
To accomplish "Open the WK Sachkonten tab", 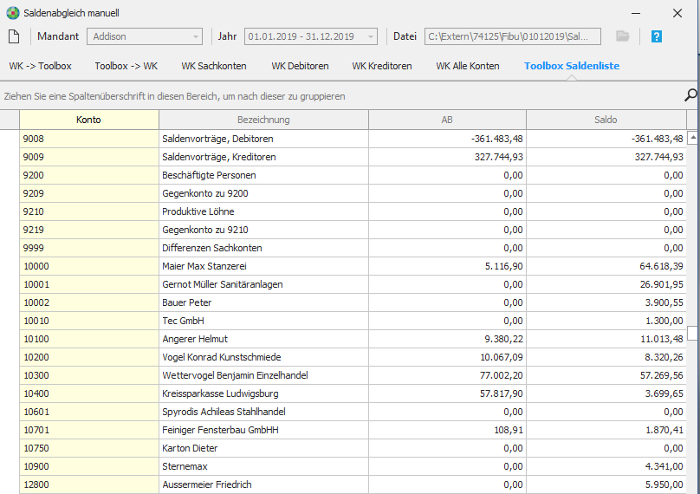I will [214, 66].
